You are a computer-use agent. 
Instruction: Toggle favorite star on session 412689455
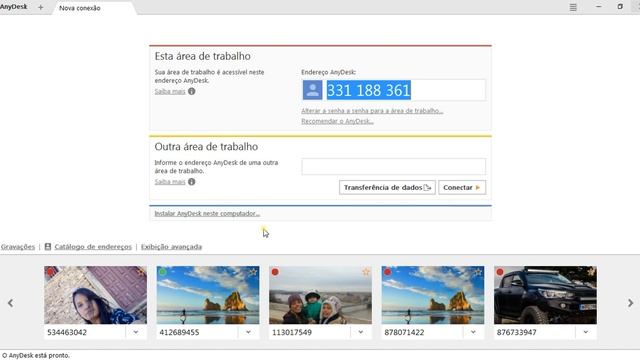(253, 271)
